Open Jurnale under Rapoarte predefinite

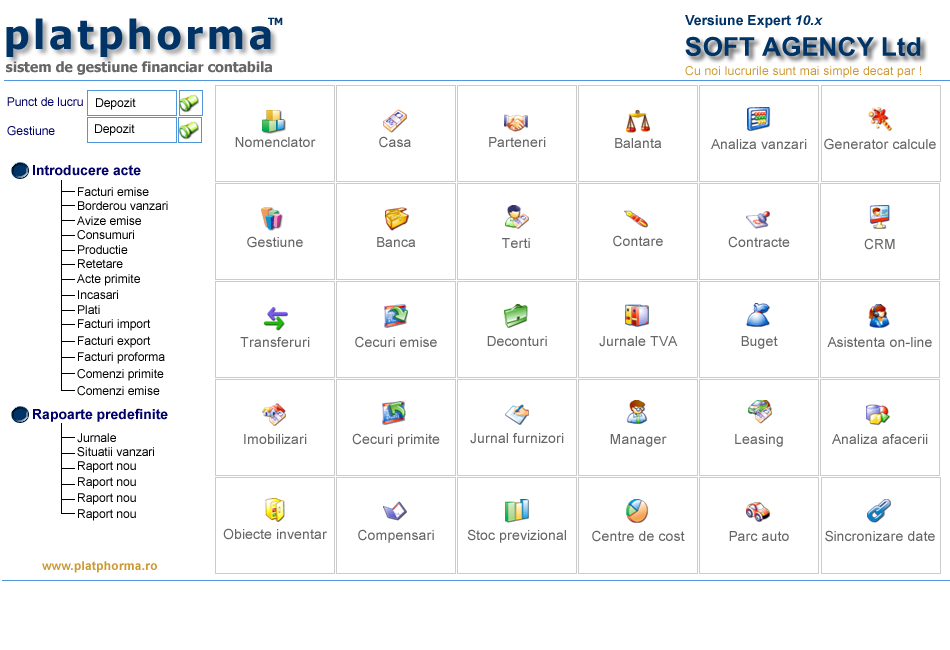point(97,438)
